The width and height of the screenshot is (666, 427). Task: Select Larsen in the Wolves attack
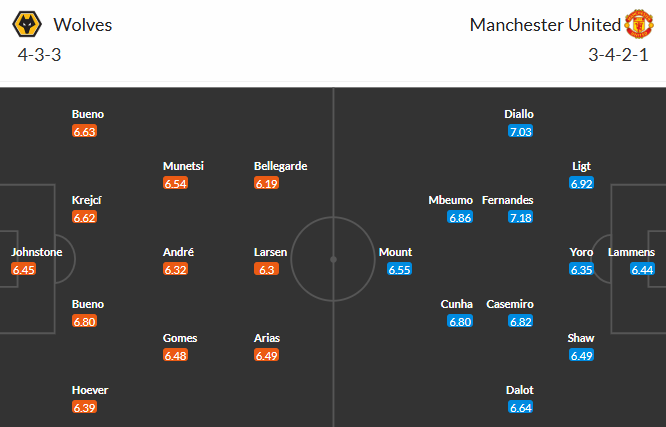270,252
